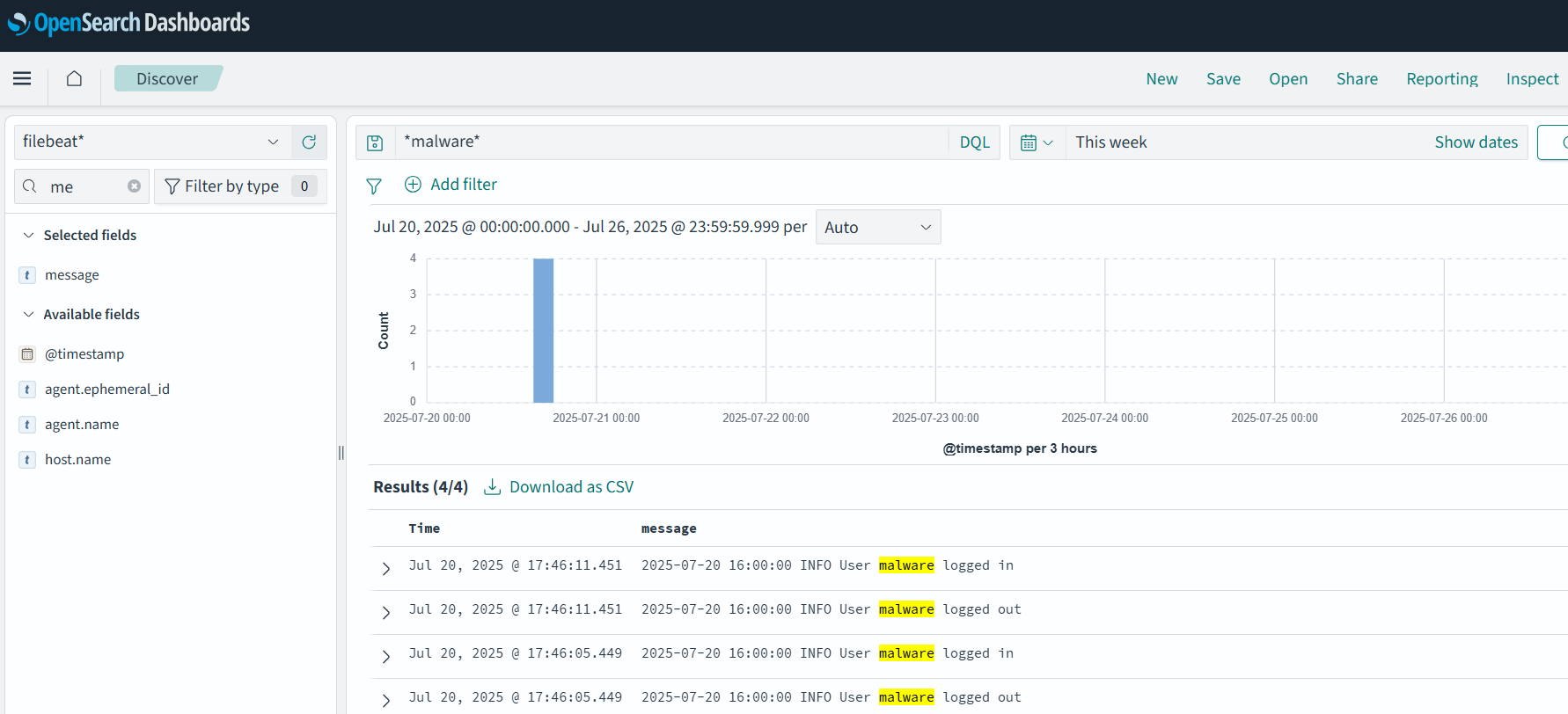The height and width of the screenshot is (714, 1568).
Task: Focus the *malware* query input
Action: pyautogui.click(x=671, y=142)
